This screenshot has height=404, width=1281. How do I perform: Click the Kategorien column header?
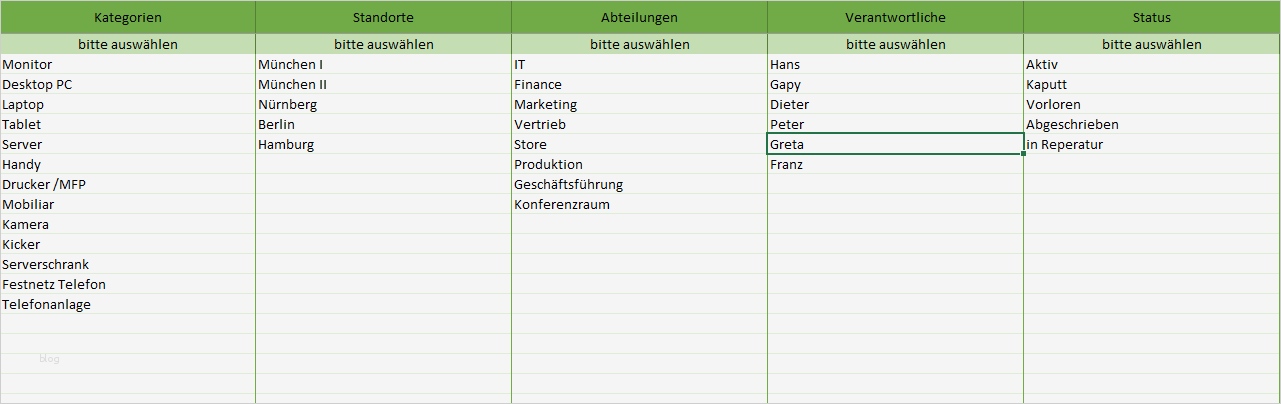tap(127, 17)
